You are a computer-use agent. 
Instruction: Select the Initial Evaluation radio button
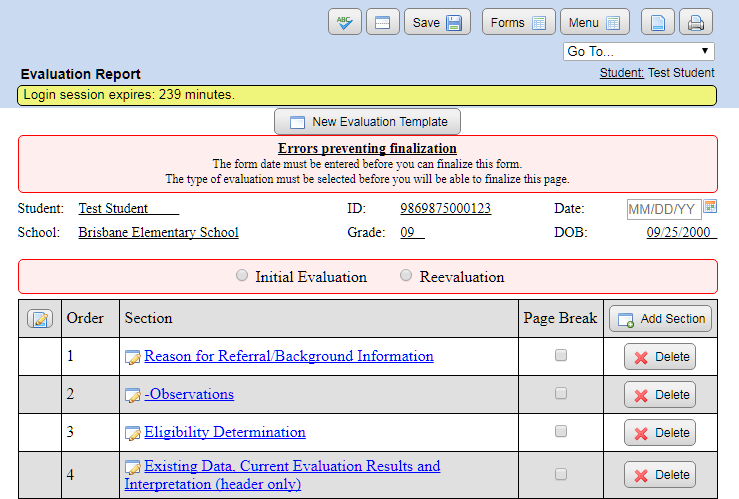tap(242, 276)
